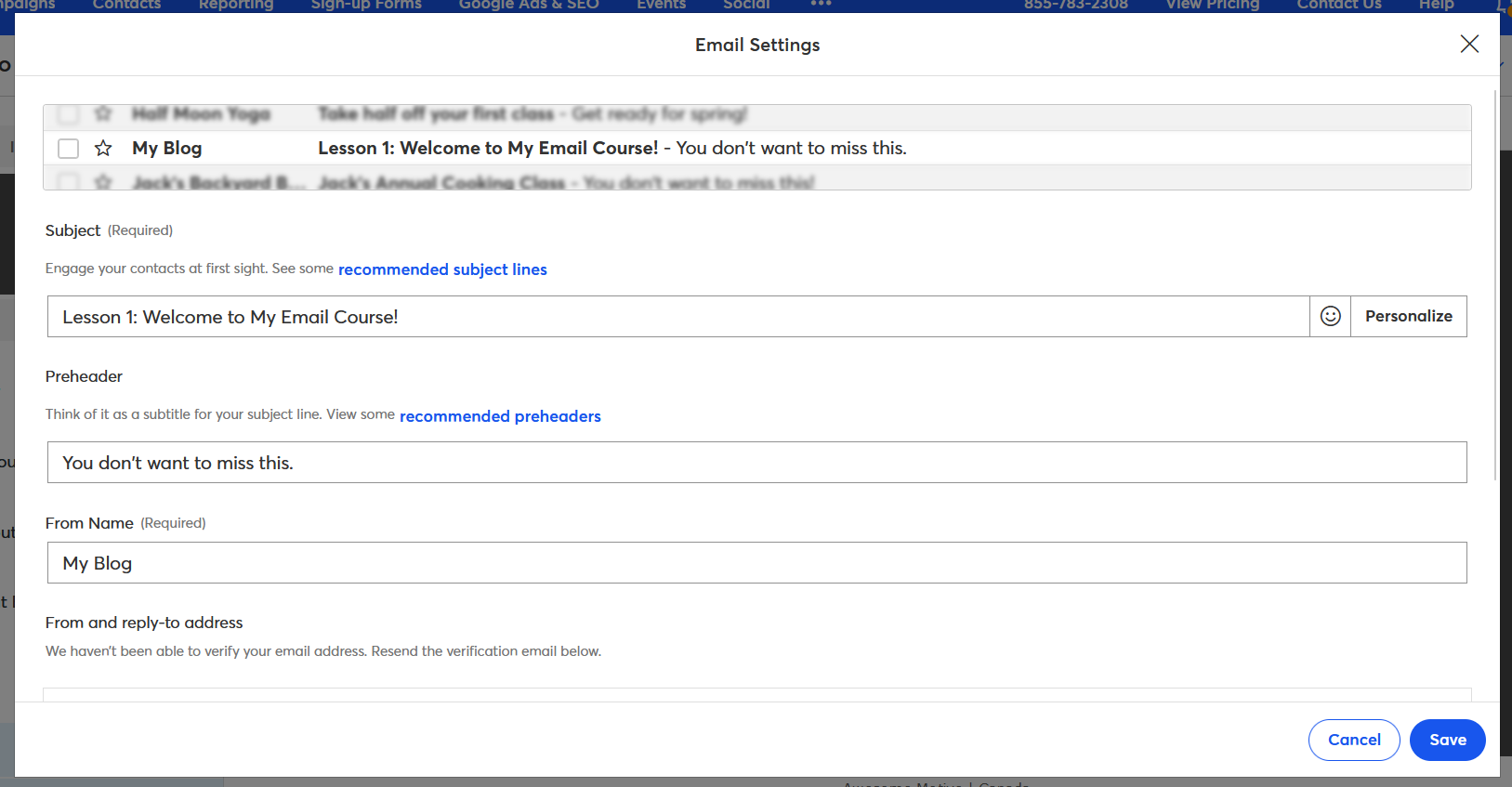Image resolution: width=1512 pixels, height=787 pixels.
Task: Focus the From Name input field
Action: 756,563
